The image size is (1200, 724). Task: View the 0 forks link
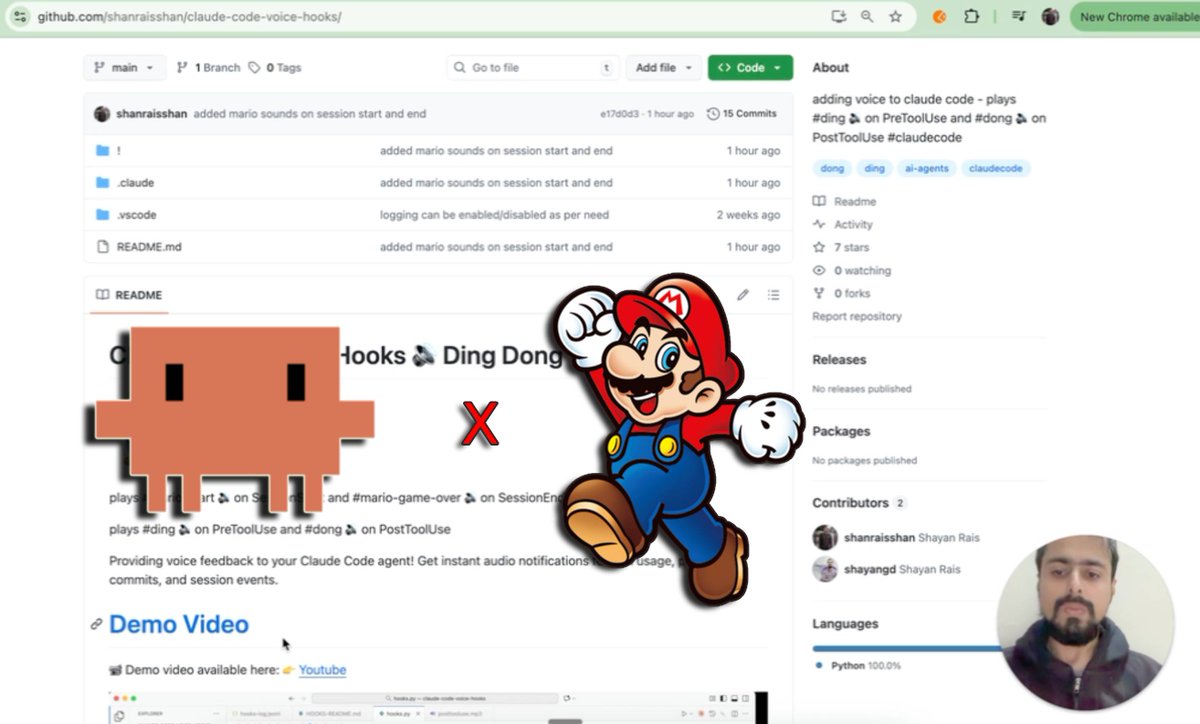842,294
